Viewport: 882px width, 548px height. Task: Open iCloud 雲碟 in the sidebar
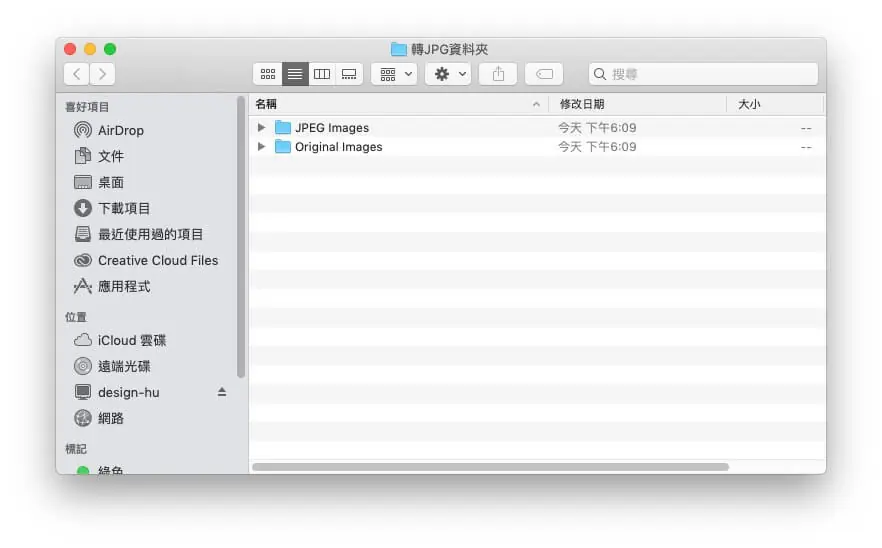tap(120, 340)
